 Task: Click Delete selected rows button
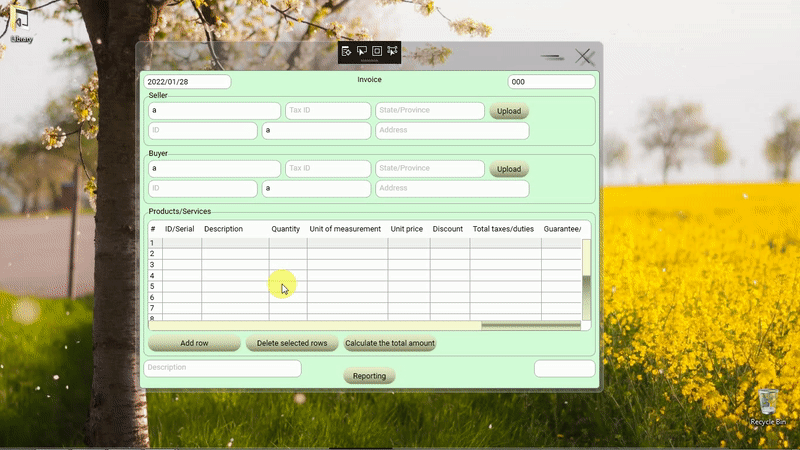tap(292, 343)
